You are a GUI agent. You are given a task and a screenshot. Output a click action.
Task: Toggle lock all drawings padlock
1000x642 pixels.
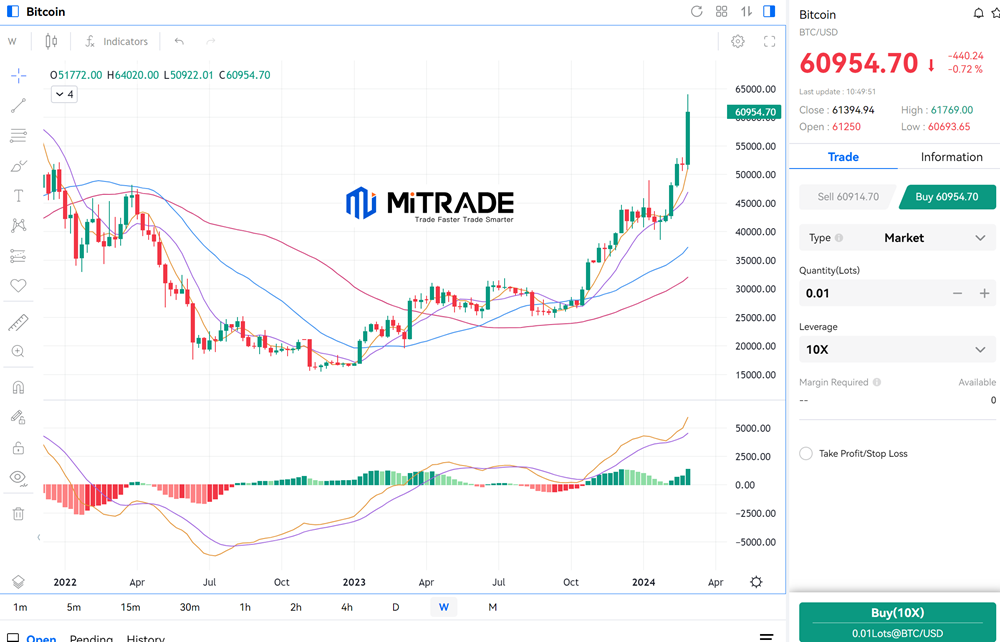(x=18, y=447)
